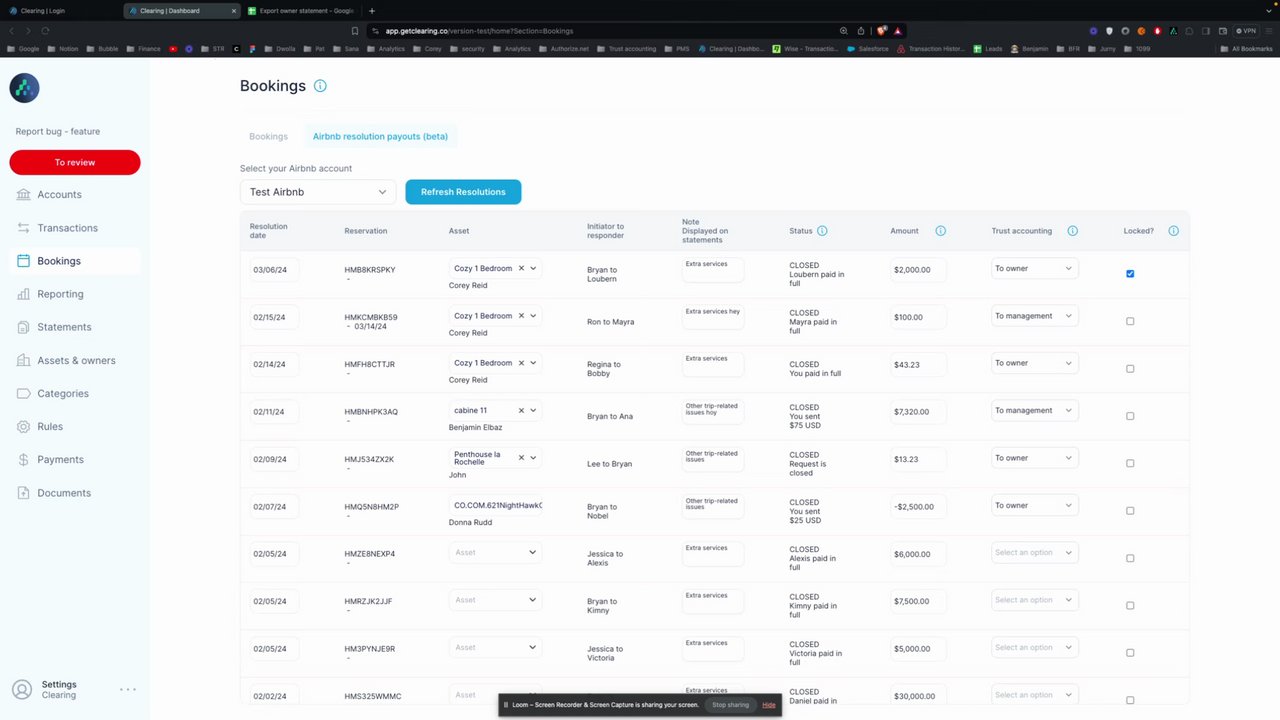This screenshot has height=720, width=1280.
Task: Click browser address bar URL
Action: pyautogui.click(x=480, y=31)
